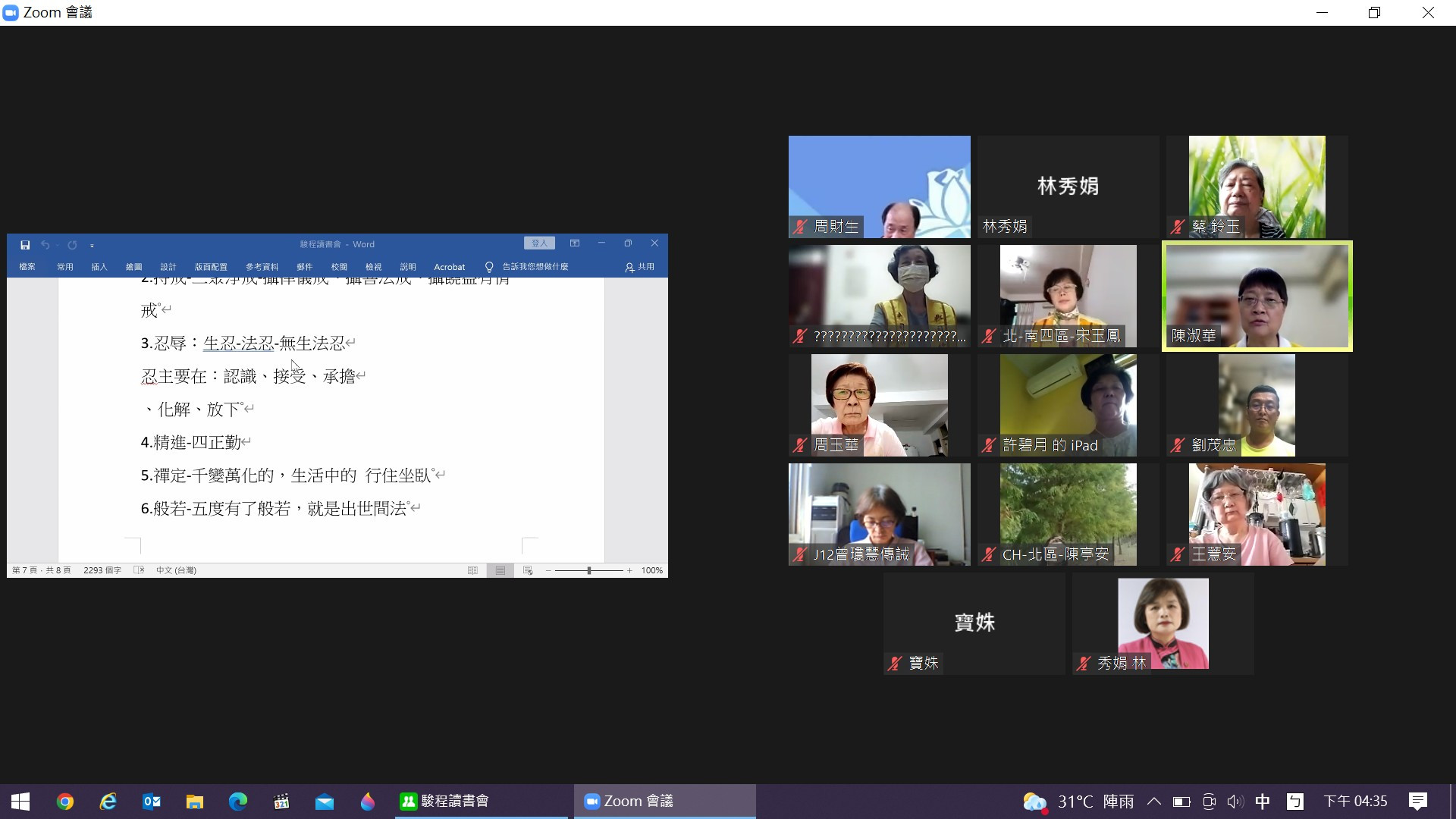Open the 版面配置 ribbon tab
Viewport: 1456px width, 819px height.
211,267
